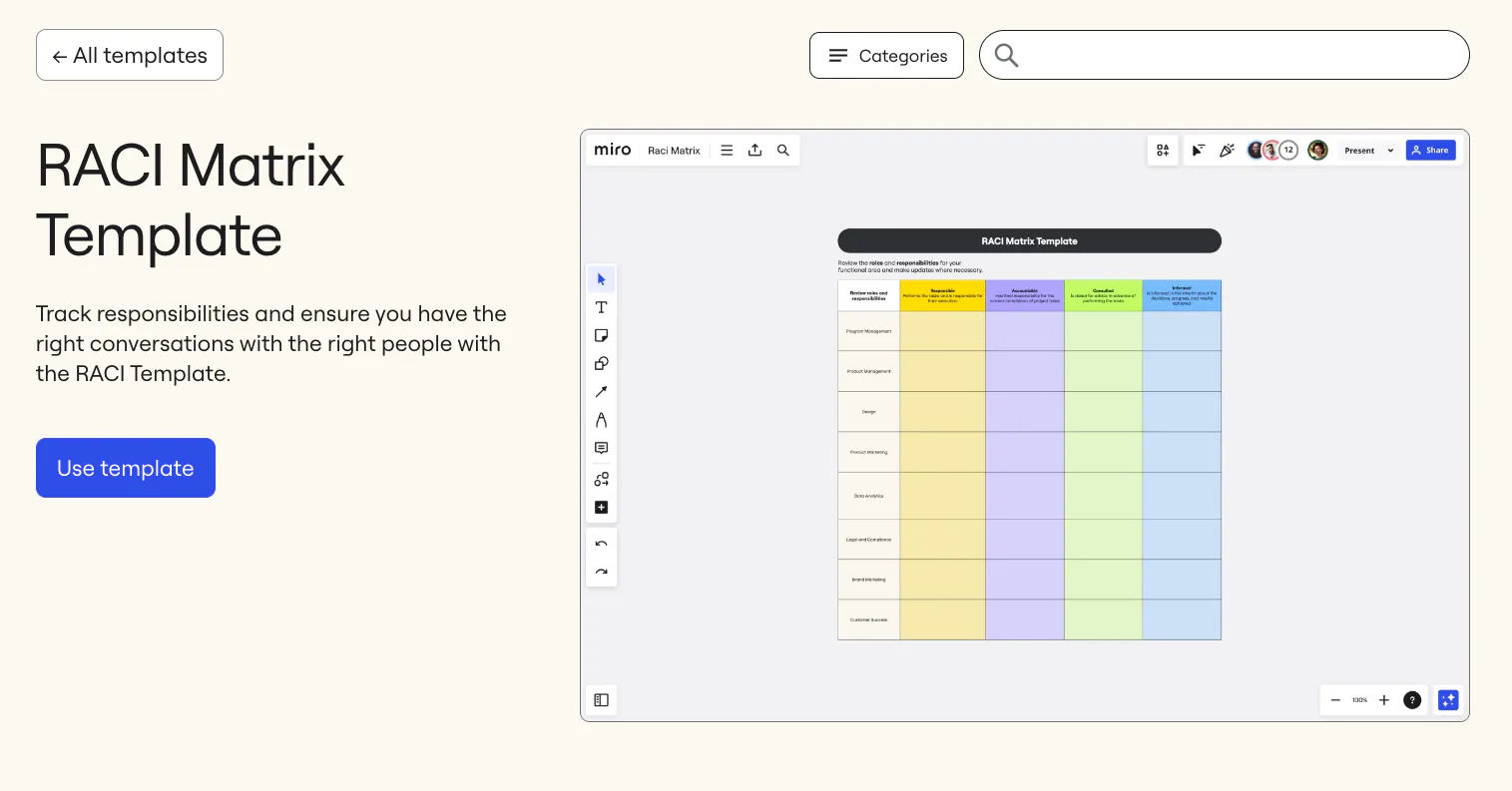Click the template search input field
The width and height of the screenshot is (1512, 791).
(1238, 56)
